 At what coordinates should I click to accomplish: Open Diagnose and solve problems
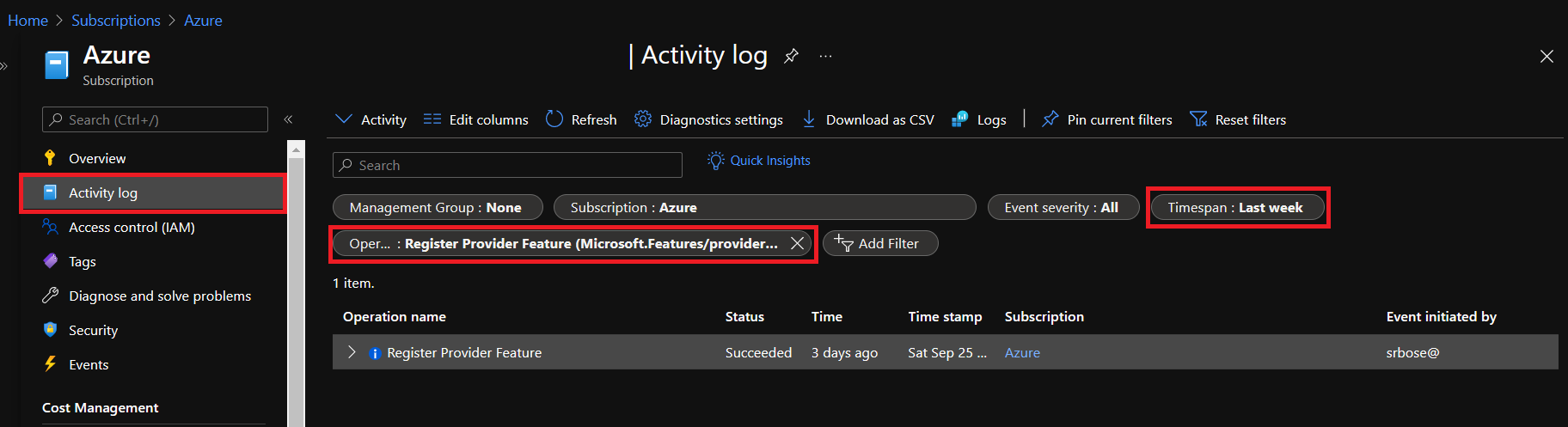coord(160,296)
